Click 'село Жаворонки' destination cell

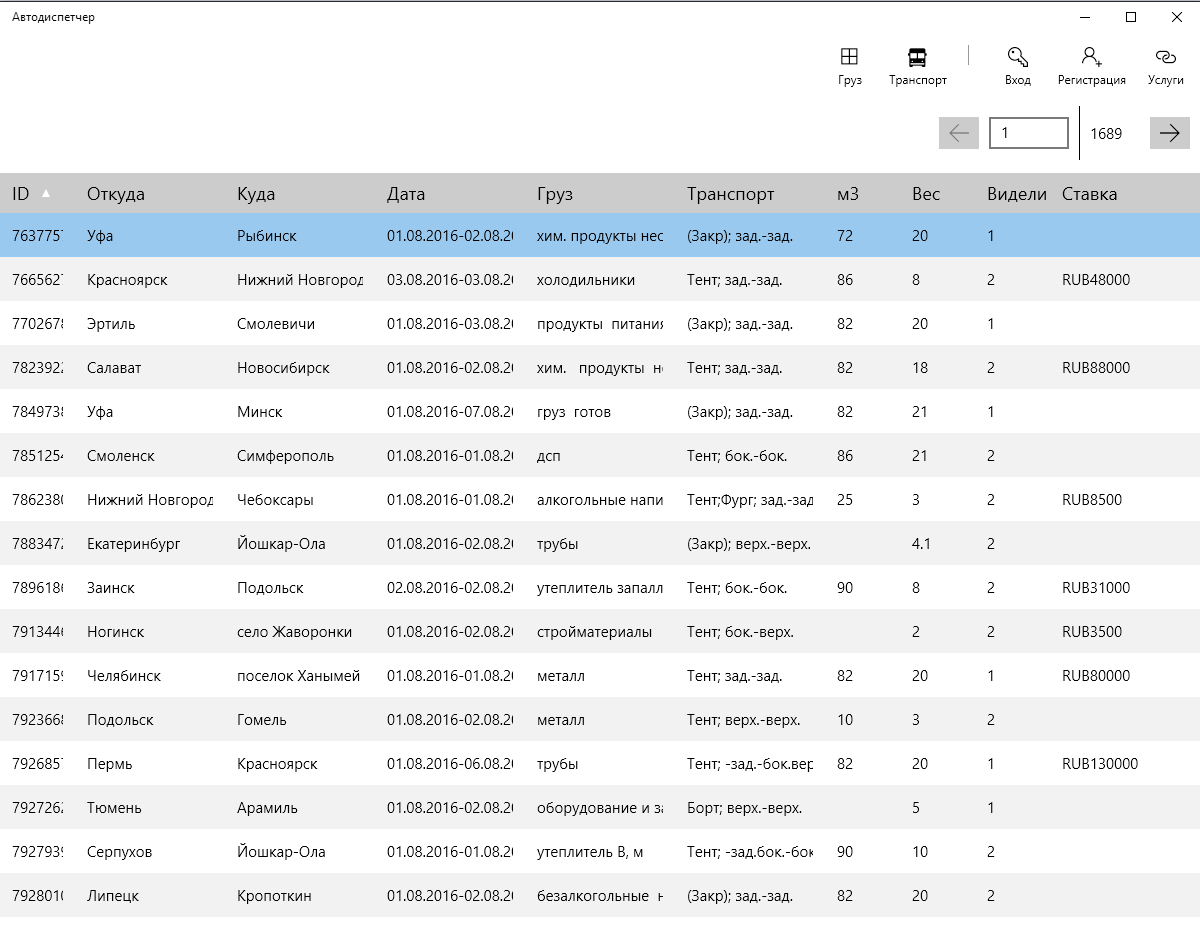pyautogui.click(x=294, y=632)
